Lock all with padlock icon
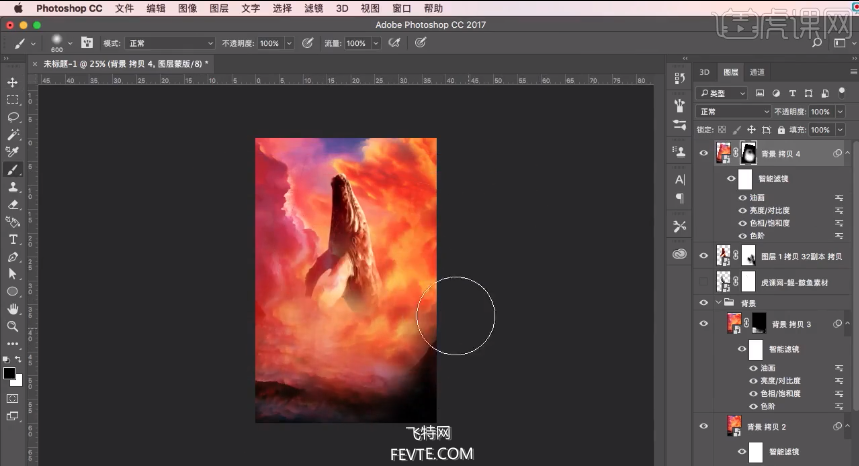 click(x=781, y=130)
